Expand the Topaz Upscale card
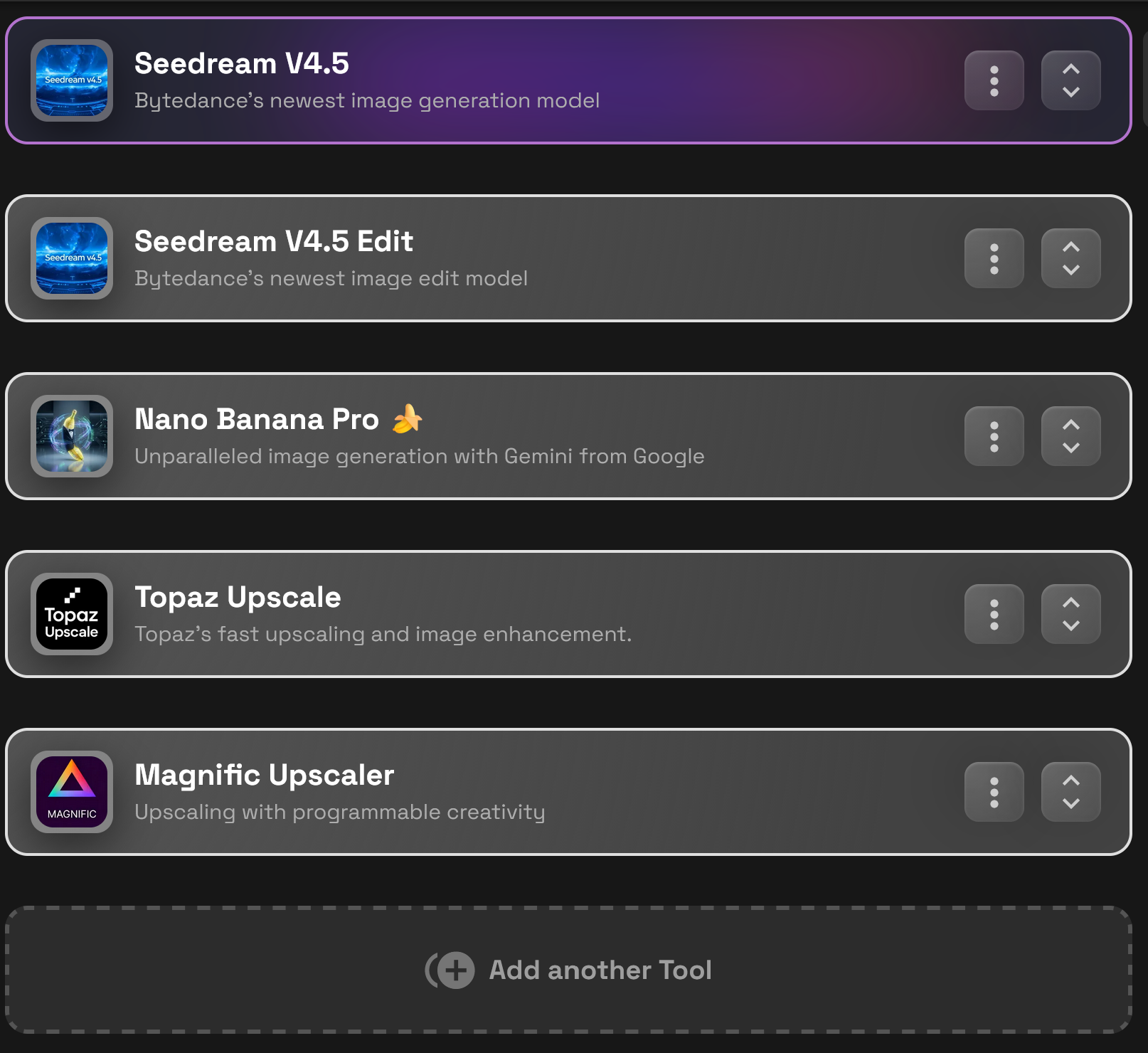This screenshot has height=1053, width=1148. coord(1071,614)
